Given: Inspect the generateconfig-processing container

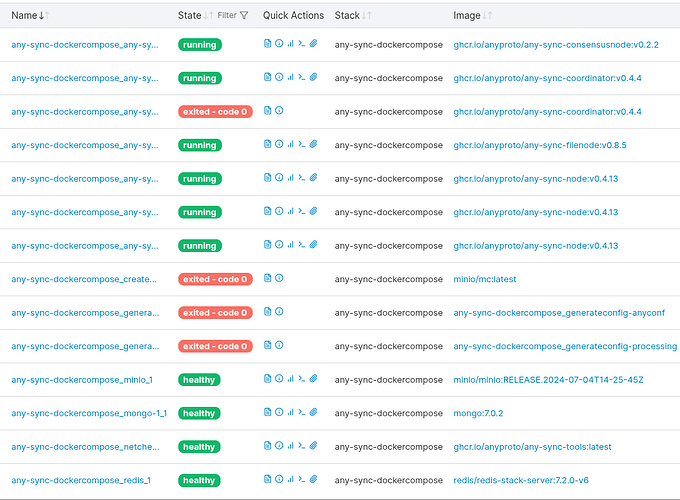Looking at the screenshot, I should [x=279, y=345].
